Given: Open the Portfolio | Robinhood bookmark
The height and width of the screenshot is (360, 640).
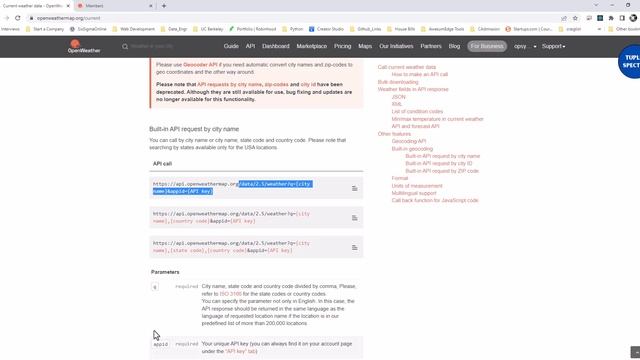Looking at the screenshot, I should (x=252, y=29).
